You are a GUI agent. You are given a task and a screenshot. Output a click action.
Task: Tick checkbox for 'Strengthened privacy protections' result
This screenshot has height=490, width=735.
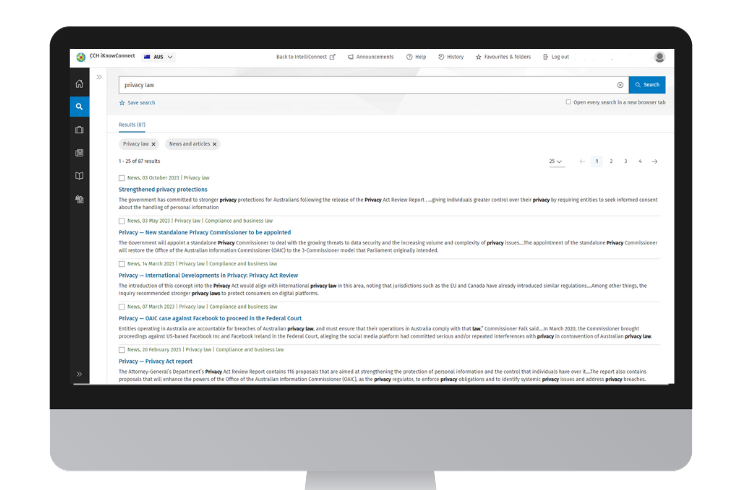122,178
